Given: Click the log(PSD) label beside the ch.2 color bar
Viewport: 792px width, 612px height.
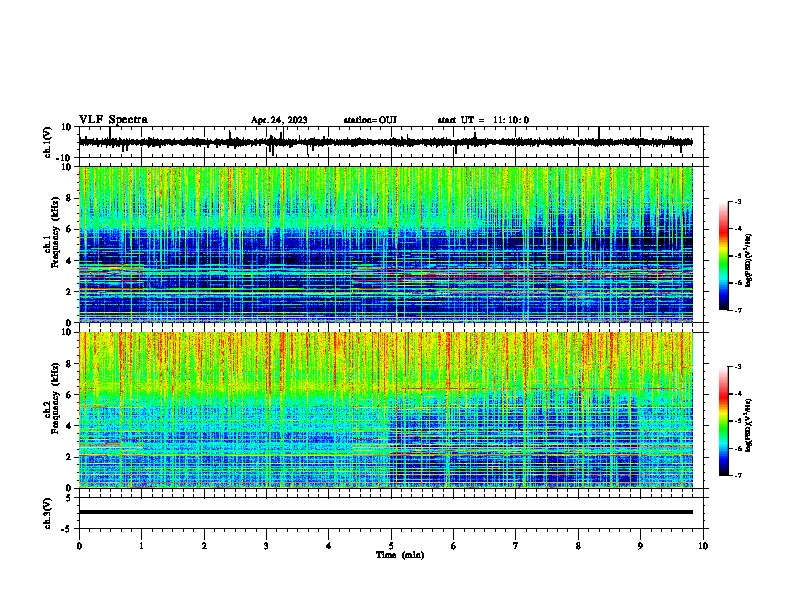Looking at the screenshot, I should point(749,426).
